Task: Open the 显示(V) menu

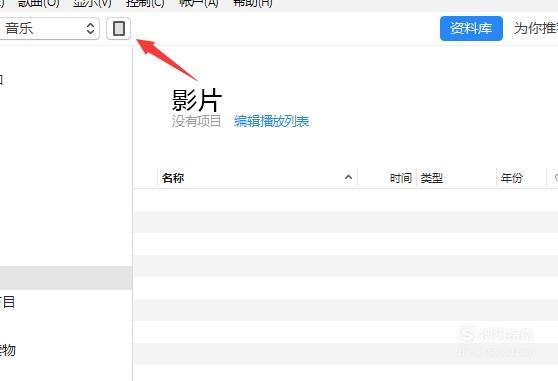Action: (x=92, y=4)
